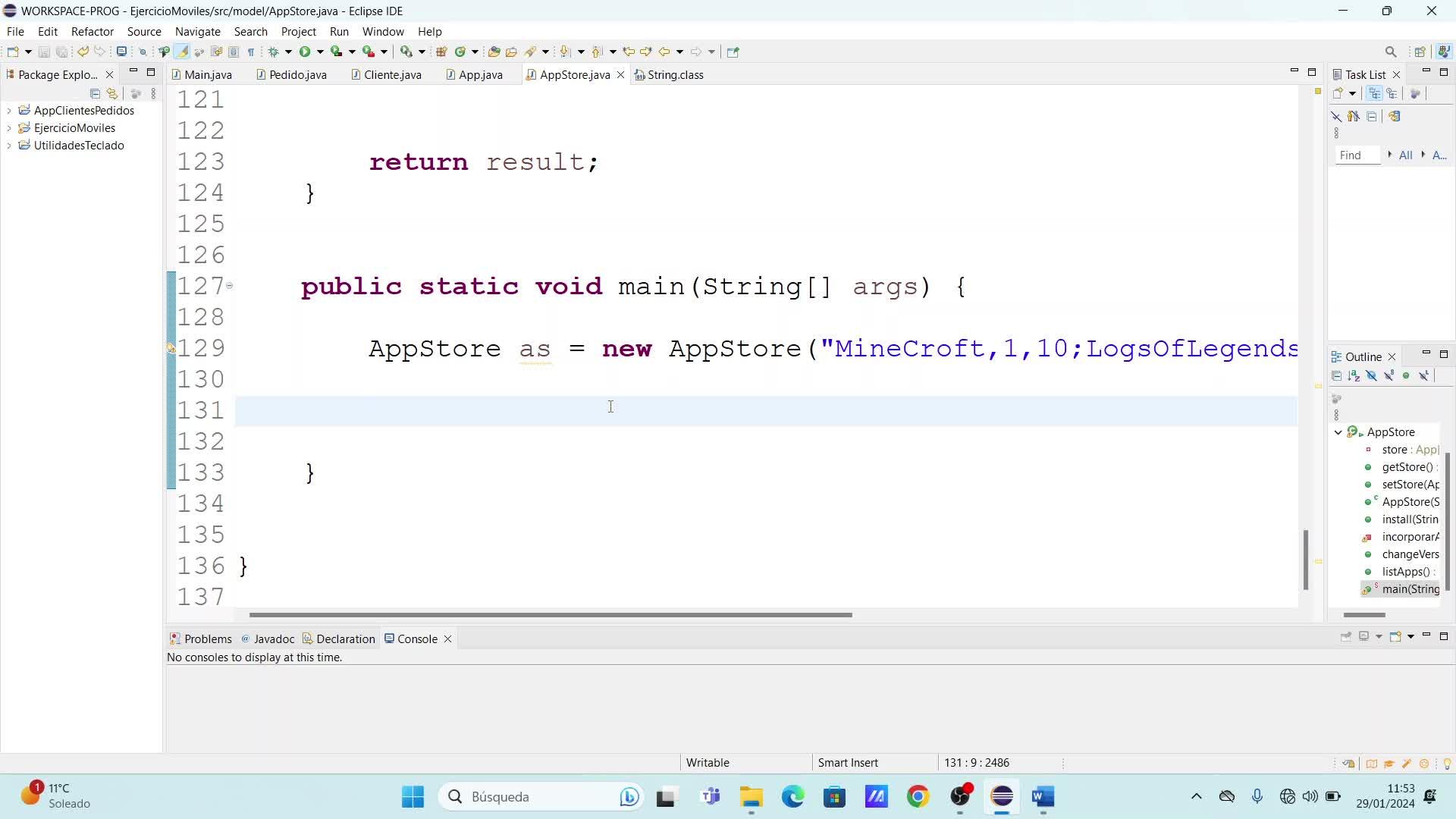This screenshot has width=1456, height=819.
Task: Sort Outline members alphabetically
Action: click(x=1354, y=376)
